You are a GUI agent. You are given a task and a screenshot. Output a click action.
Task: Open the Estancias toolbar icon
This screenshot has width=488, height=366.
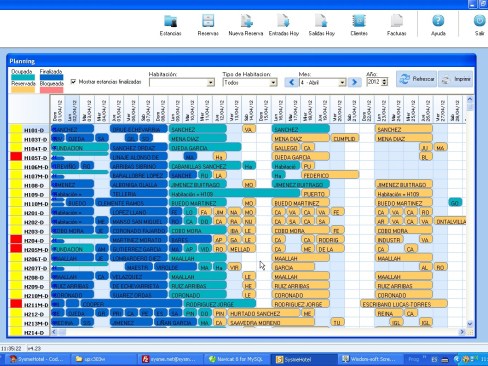pyautogui.click(x=170, y=25)
